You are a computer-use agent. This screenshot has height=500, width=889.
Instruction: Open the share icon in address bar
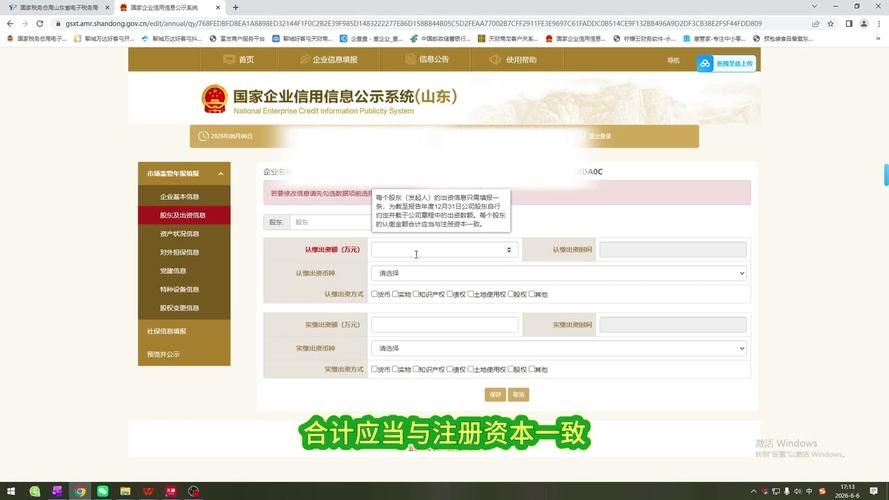coord(815,24)
